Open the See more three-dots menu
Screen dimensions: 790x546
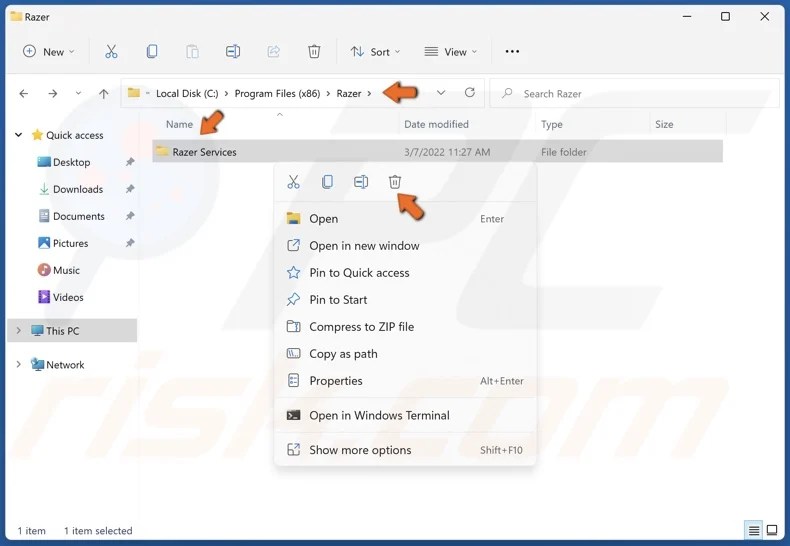tap(512, 51)
